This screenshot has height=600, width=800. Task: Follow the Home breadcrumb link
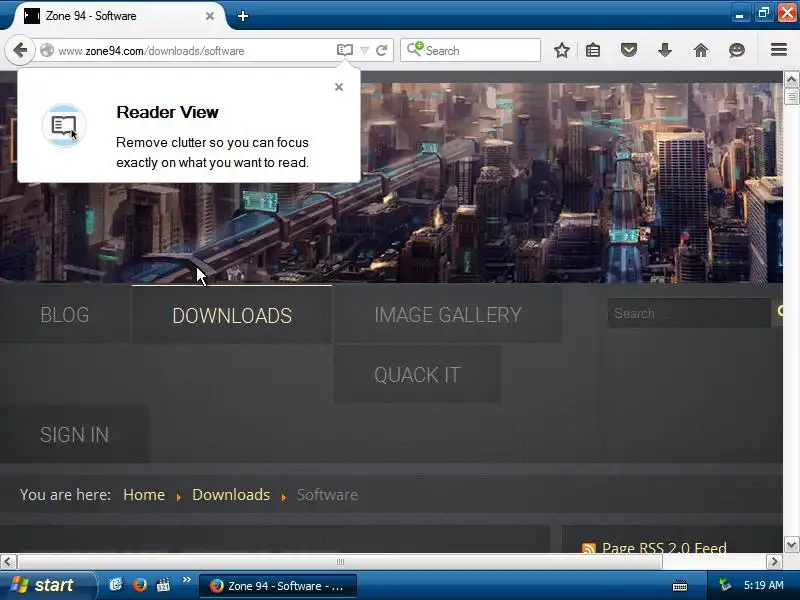coord(144,494)
